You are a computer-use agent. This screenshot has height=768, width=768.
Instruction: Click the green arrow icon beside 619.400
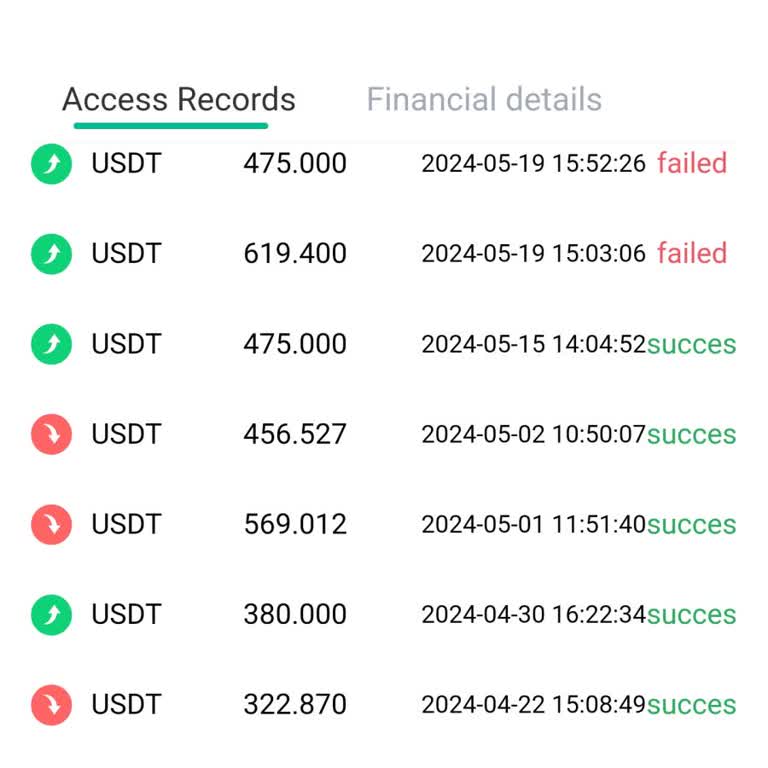tap(51, 254)
